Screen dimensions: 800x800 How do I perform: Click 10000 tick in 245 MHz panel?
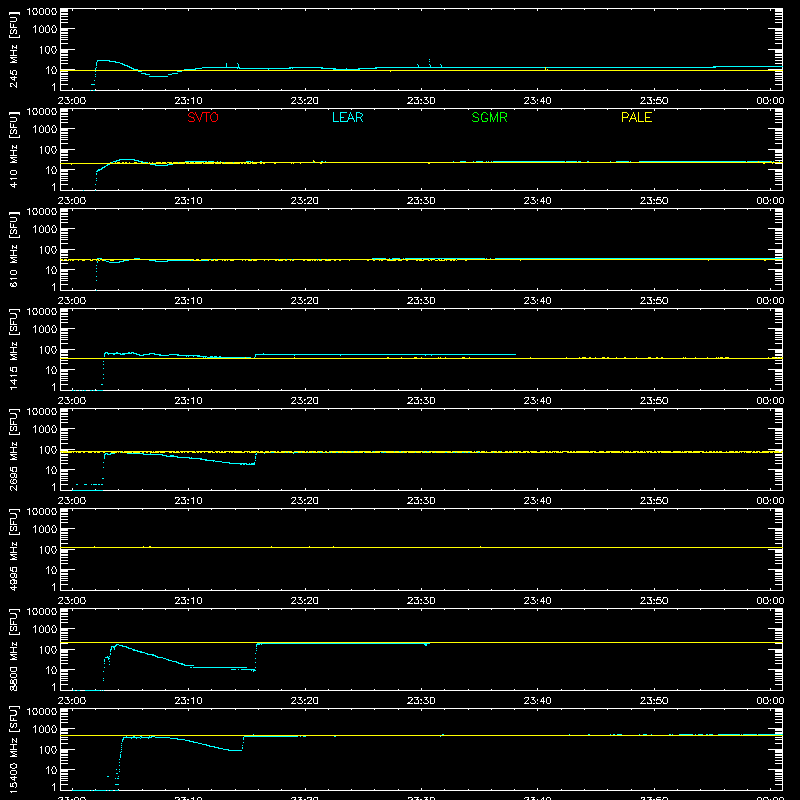(x=42, y=12)
